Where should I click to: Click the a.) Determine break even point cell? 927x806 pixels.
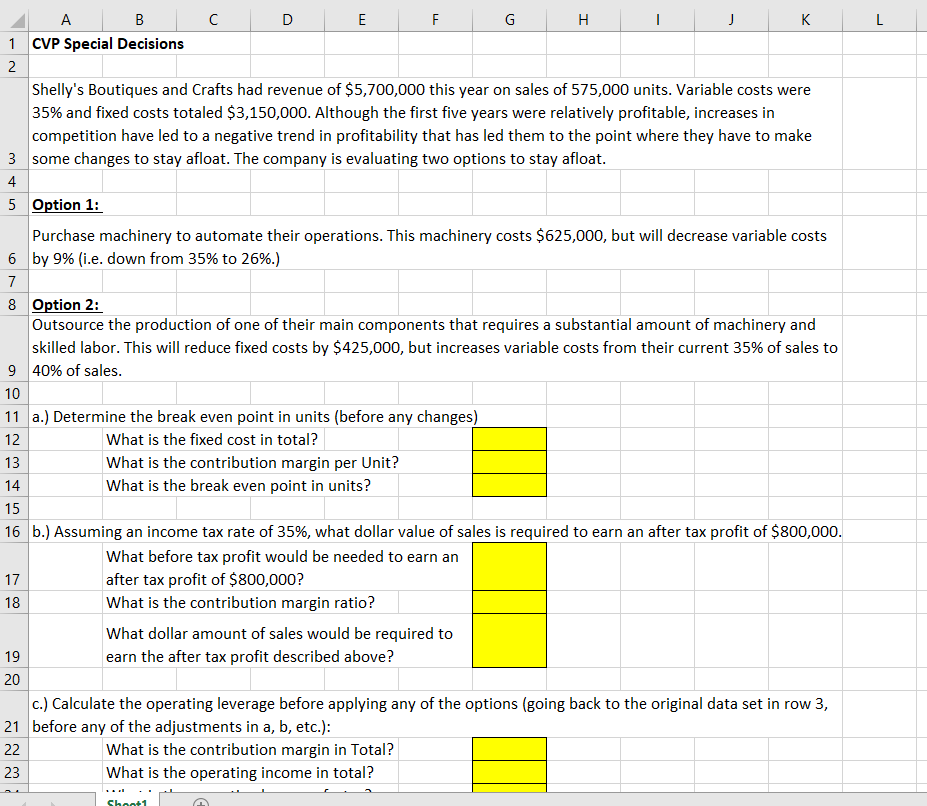(255, 417)
